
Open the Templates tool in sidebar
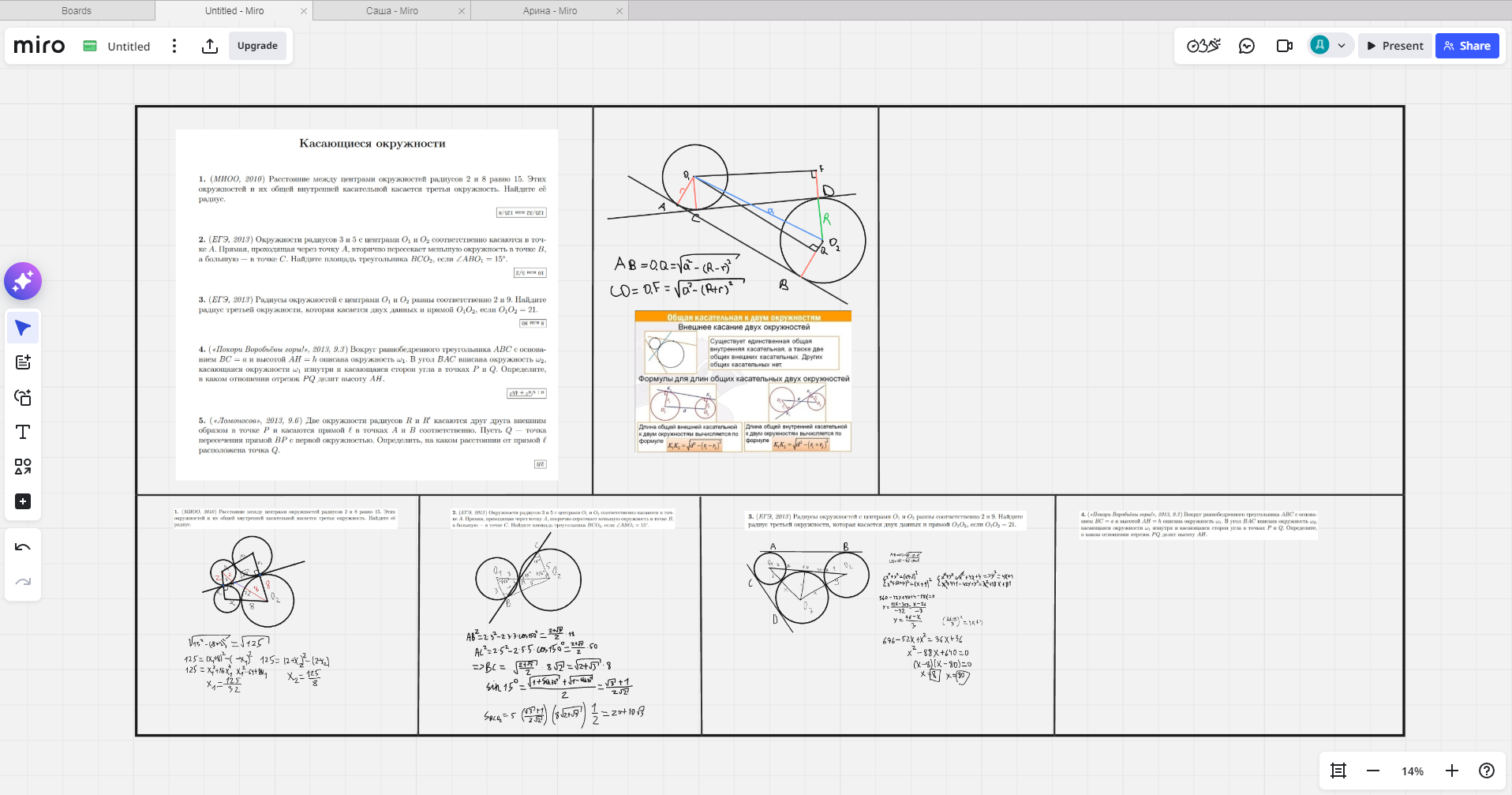(23, 362)
